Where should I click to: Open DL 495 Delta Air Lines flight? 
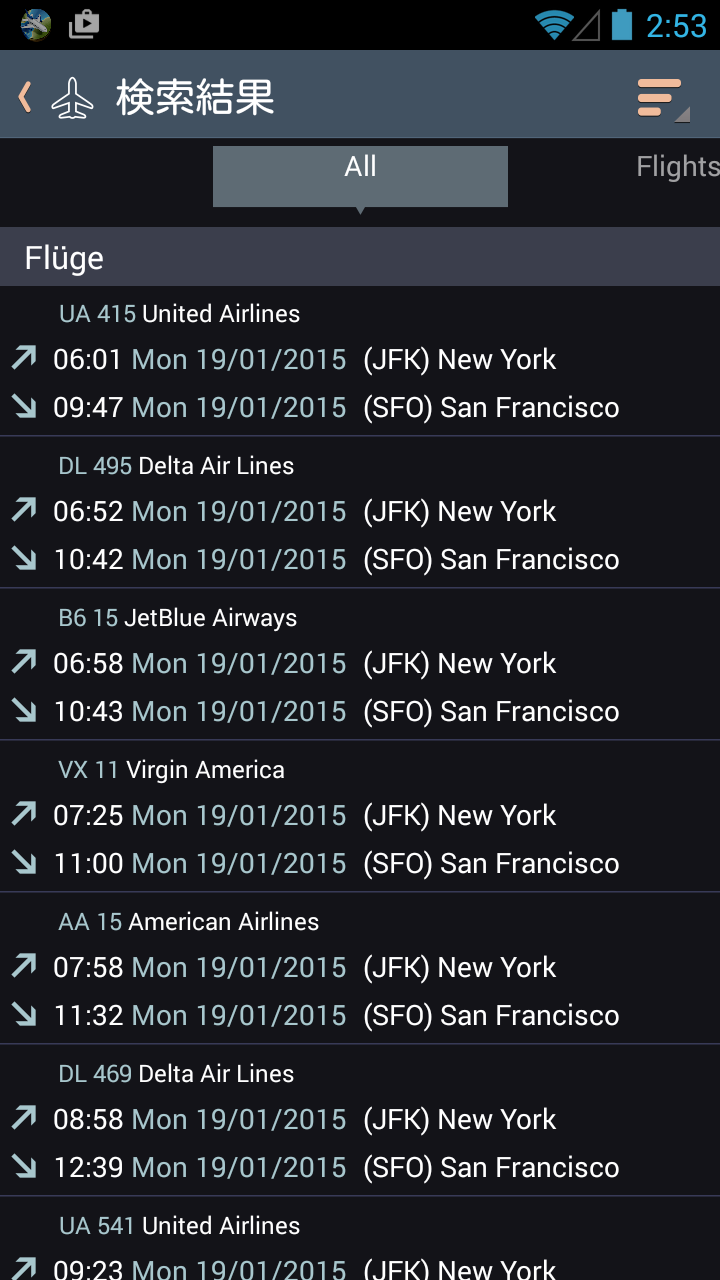point(360,513)
